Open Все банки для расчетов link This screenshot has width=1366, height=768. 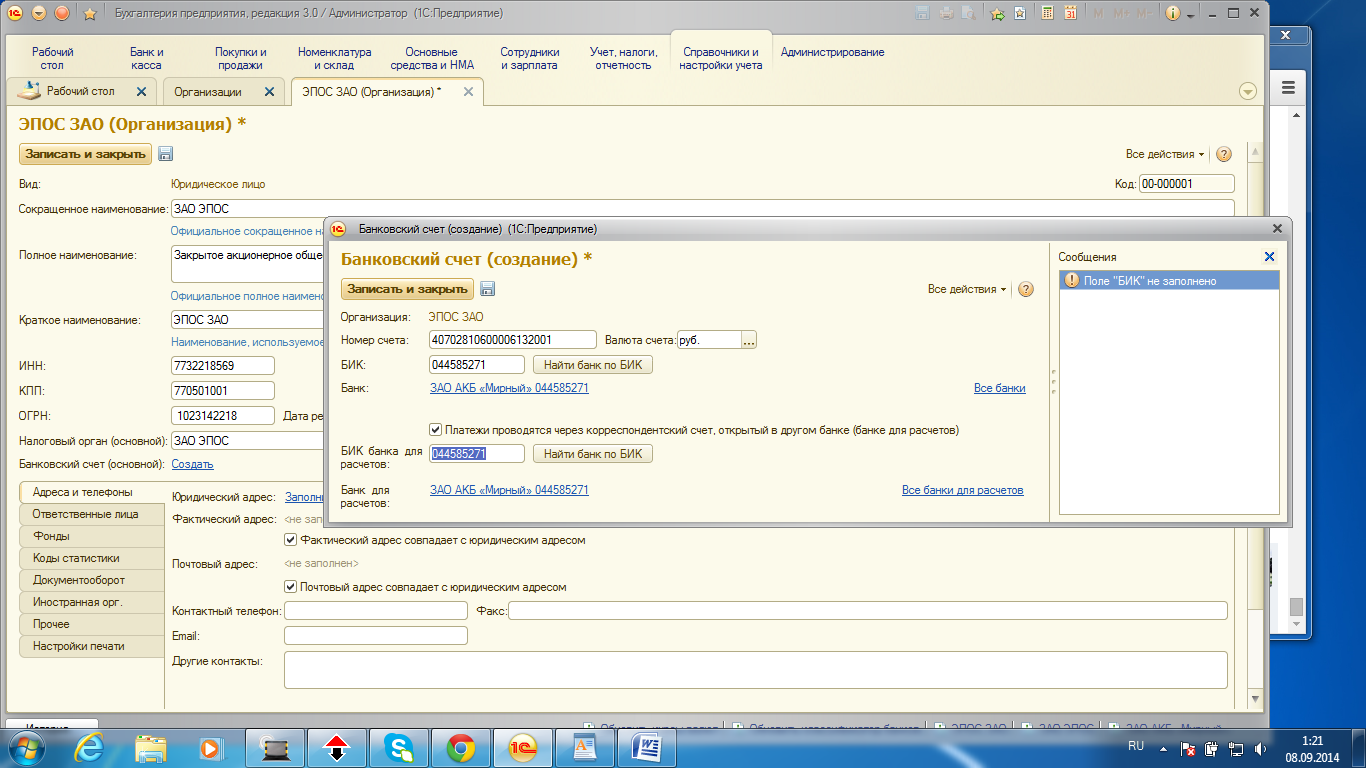pyautogui.click(x=963, y=490)
